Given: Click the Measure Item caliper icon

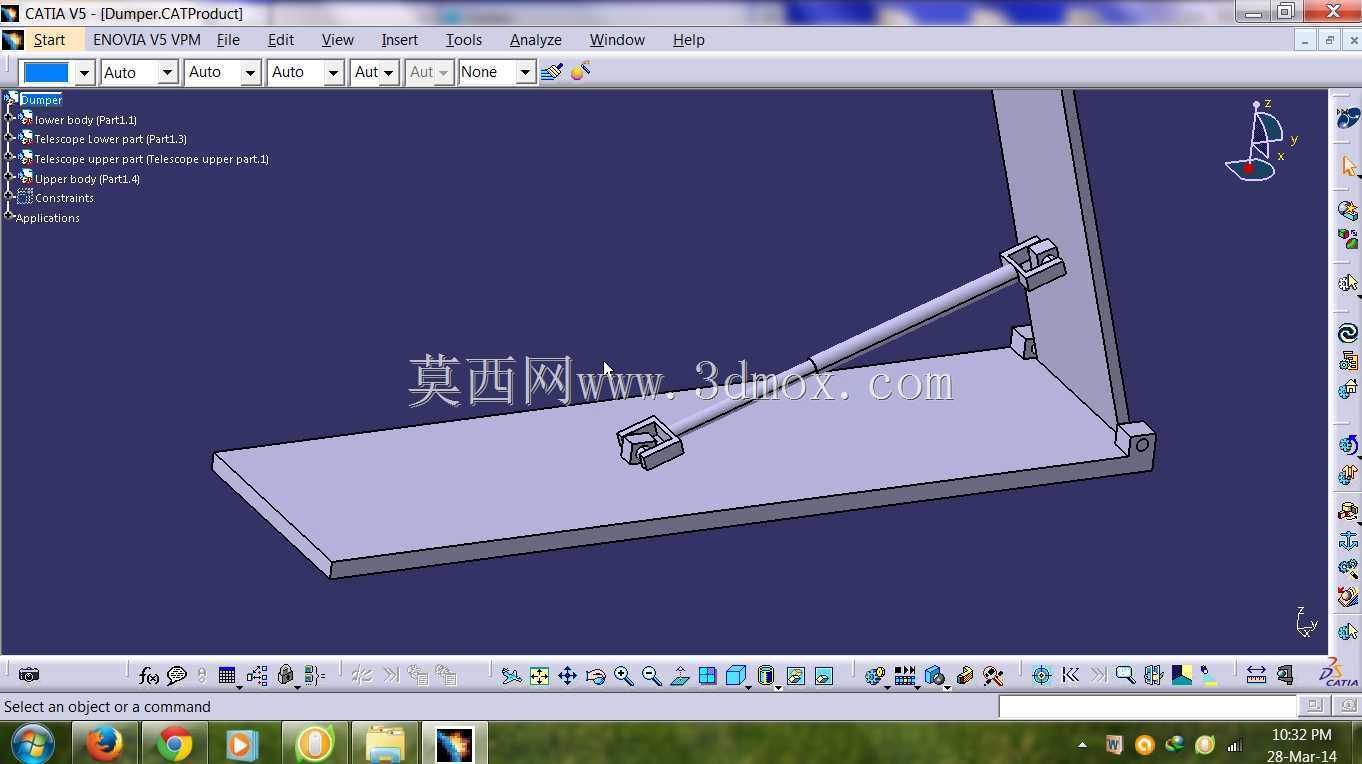Looking at the screenshot, I should click(x=1285, y=676).
